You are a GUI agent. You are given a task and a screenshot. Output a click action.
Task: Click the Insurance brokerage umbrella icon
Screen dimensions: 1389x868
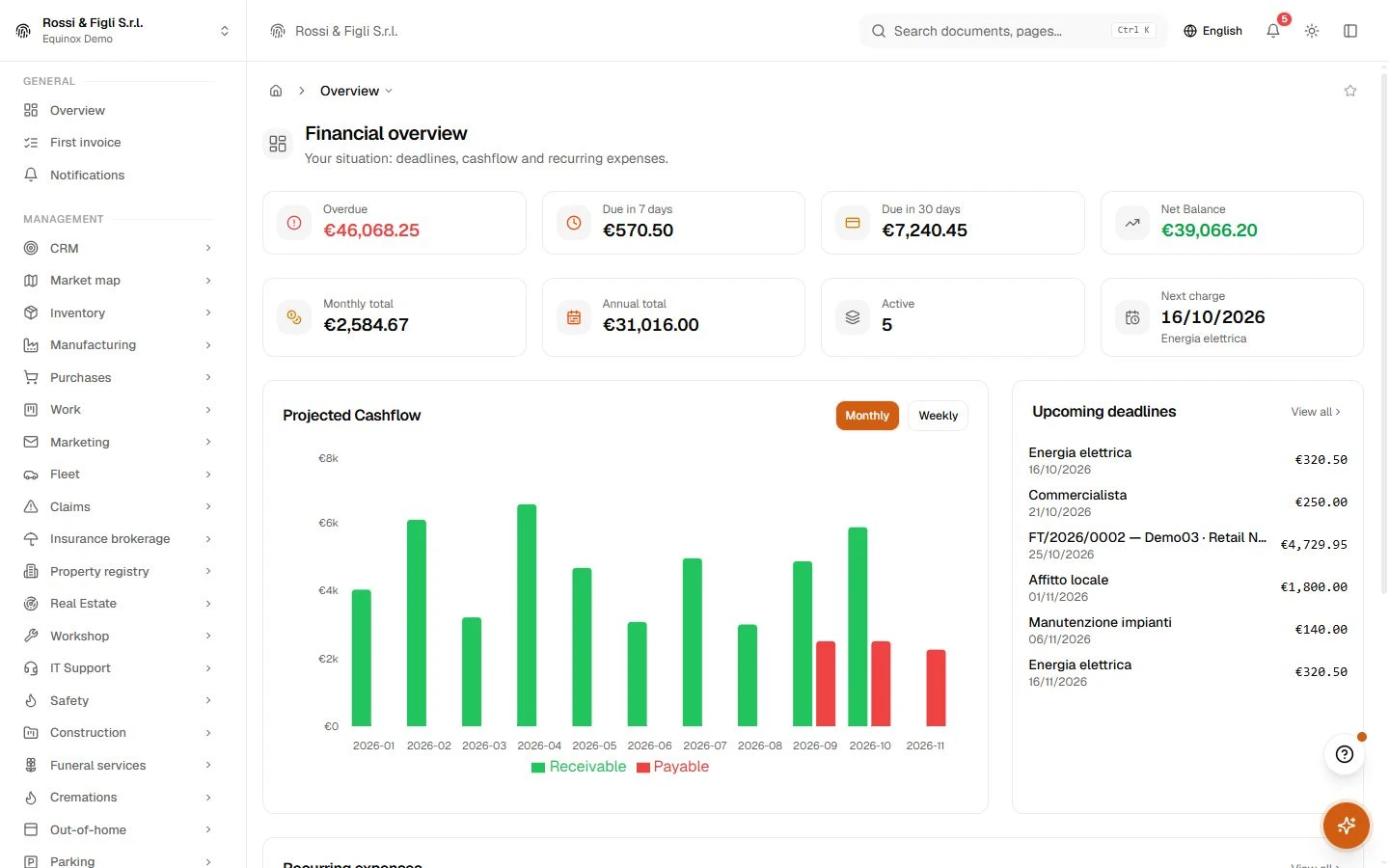point(31,539)
